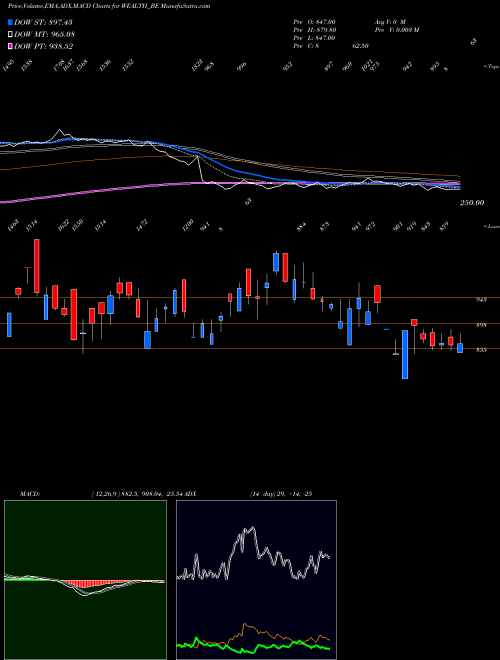Click the 'Pre O: 847.00' value
Image resolution: width=500 pixels, height=660 pixels.
click(x=314, y=21)
